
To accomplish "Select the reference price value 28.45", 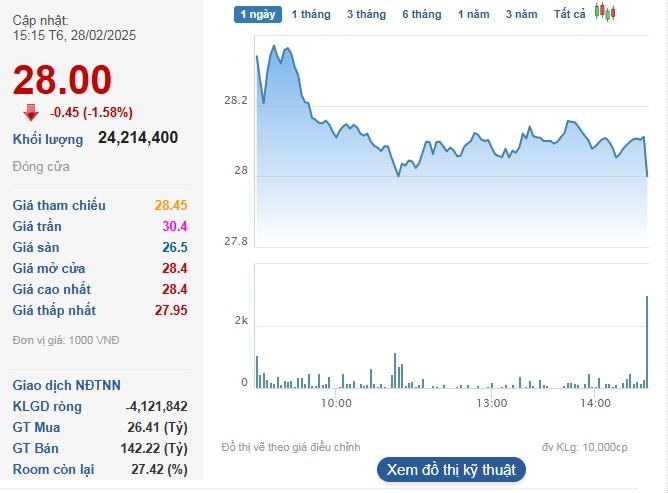I will click(171, 205).
